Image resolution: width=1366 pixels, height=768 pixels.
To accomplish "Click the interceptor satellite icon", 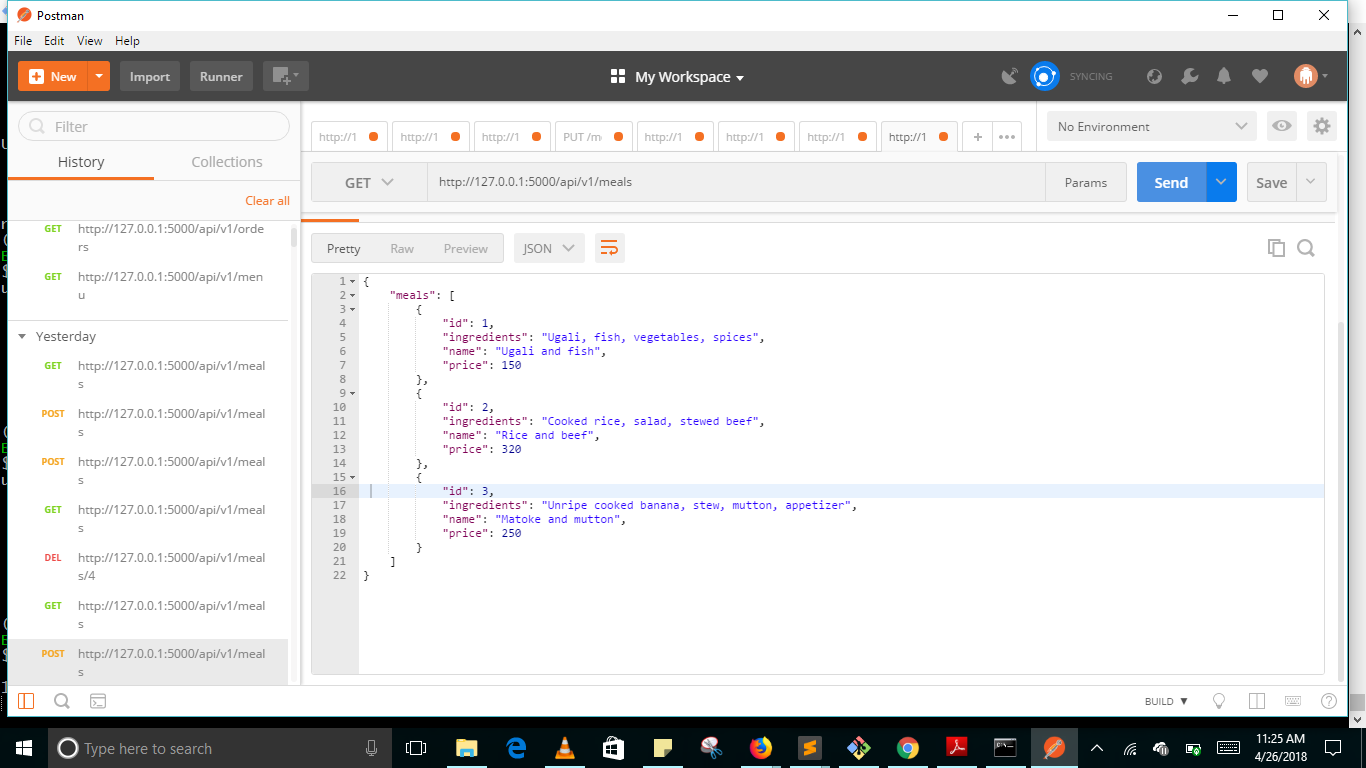I will [x=1010, y=76].
